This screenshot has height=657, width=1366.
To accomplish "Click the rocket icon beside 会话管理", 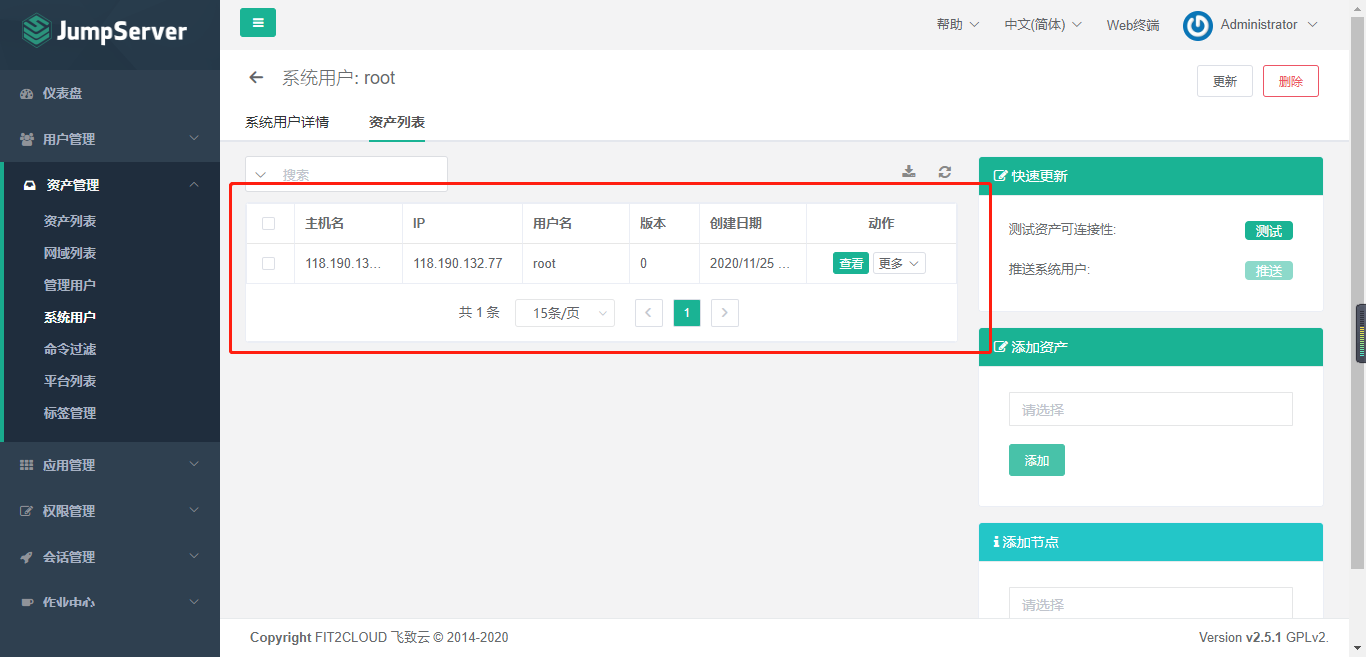I will click(x=27, y=557).
